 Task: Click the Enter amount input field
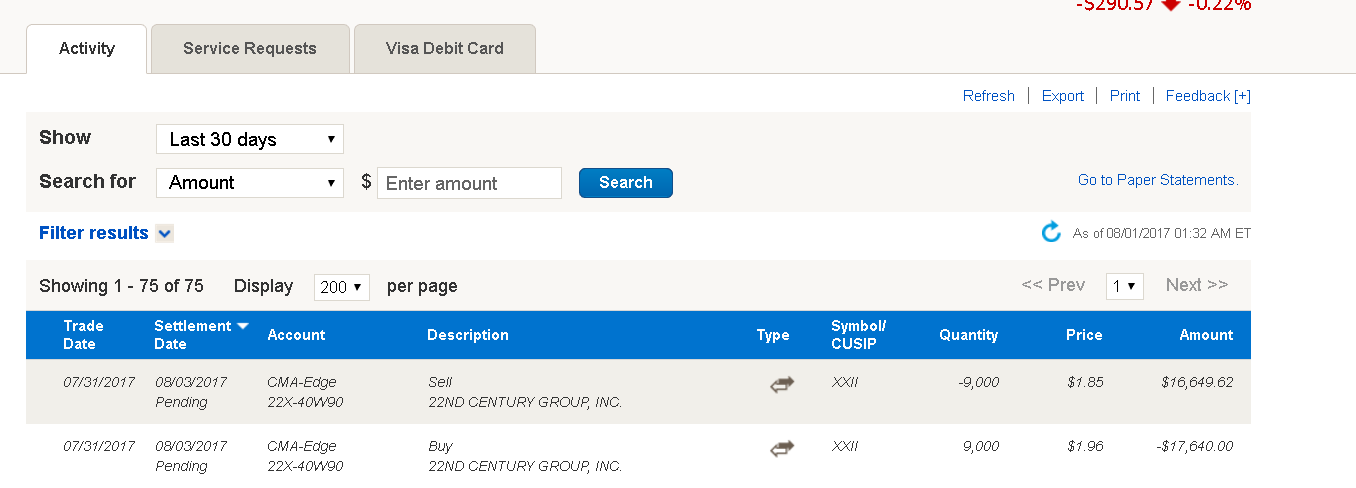[469, 183]
